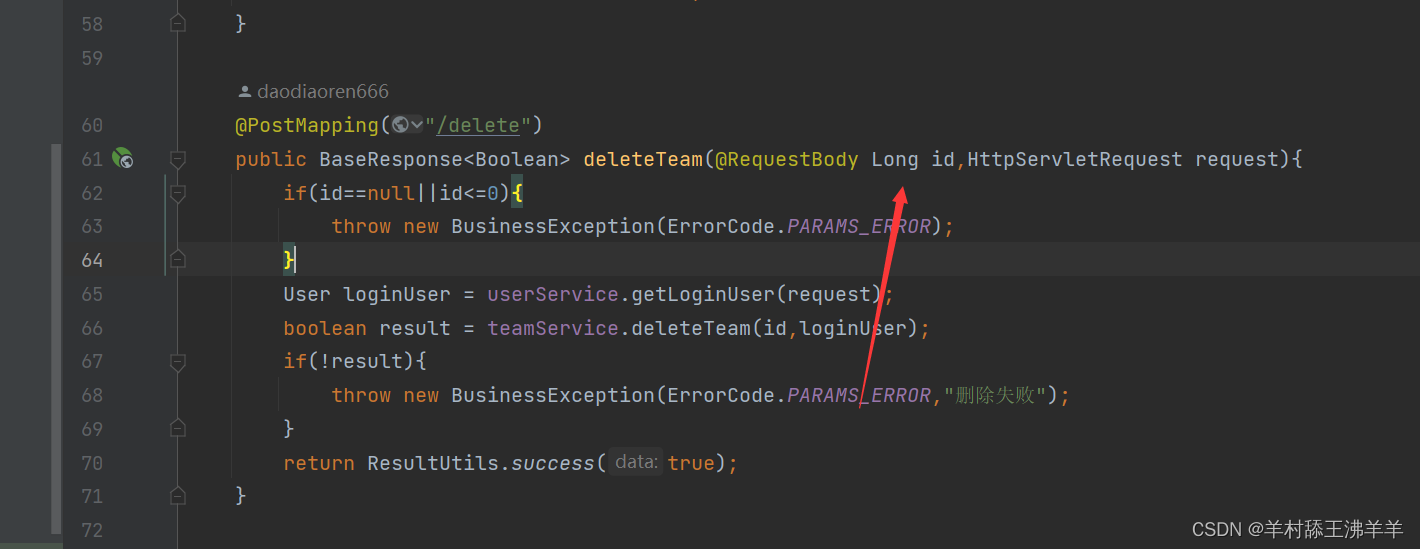1420x549 pixels.
Task: Click the getLoginUser method call
Action: [x=703, y=294]
